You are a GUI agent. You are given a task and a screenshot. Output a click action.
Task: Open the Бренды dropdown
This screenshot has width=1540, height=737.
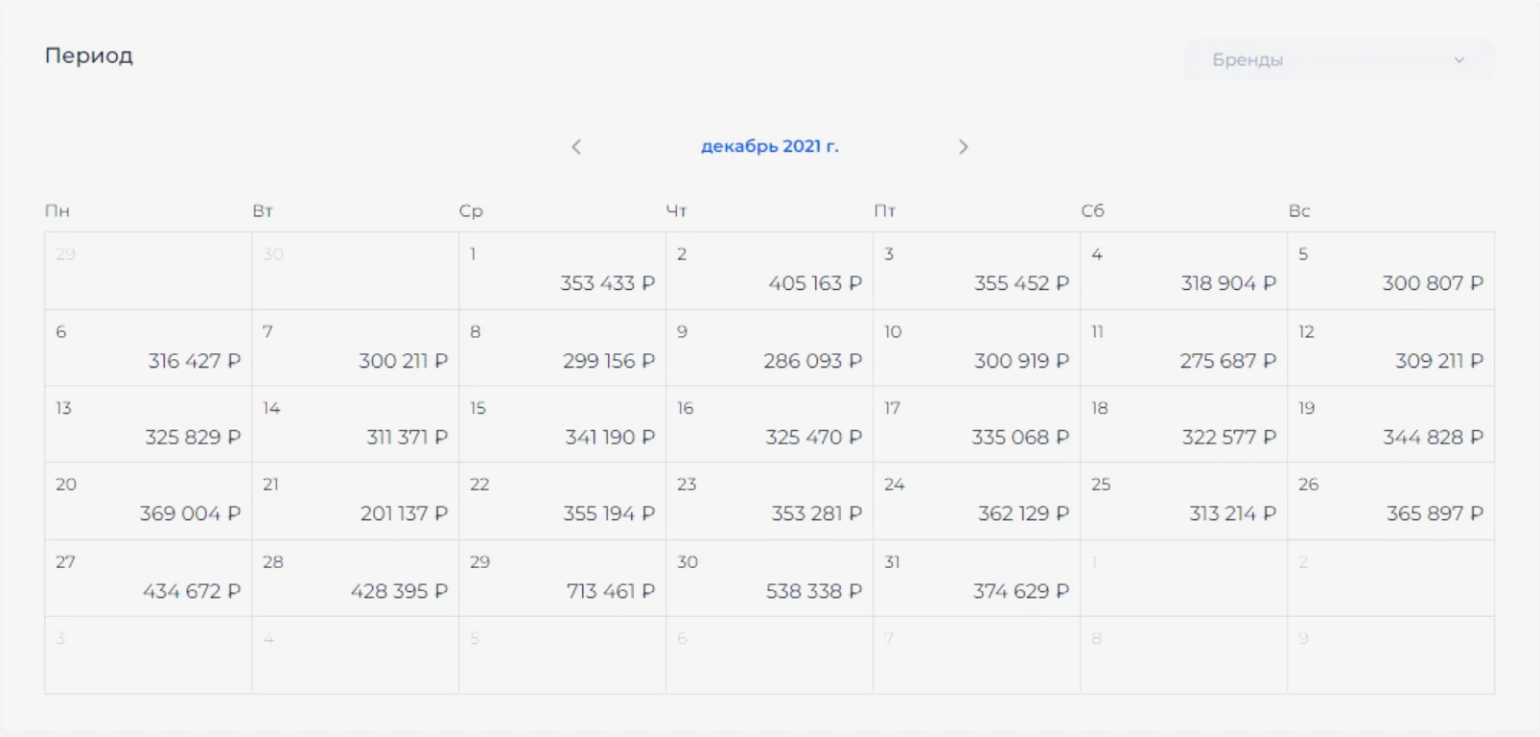1339,60
